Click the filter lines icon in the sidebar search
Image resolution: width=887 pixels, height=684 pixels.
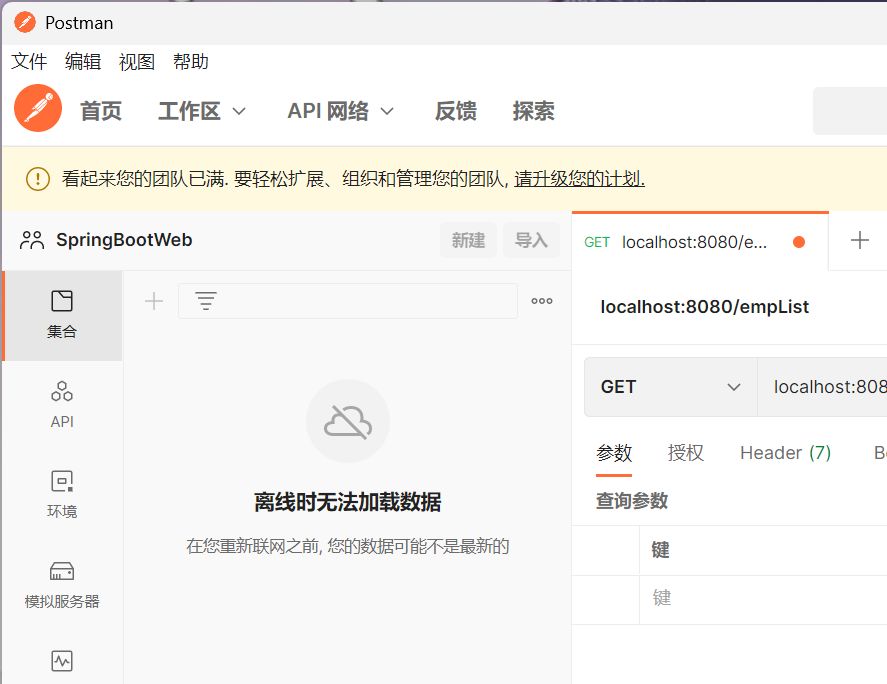206,301
